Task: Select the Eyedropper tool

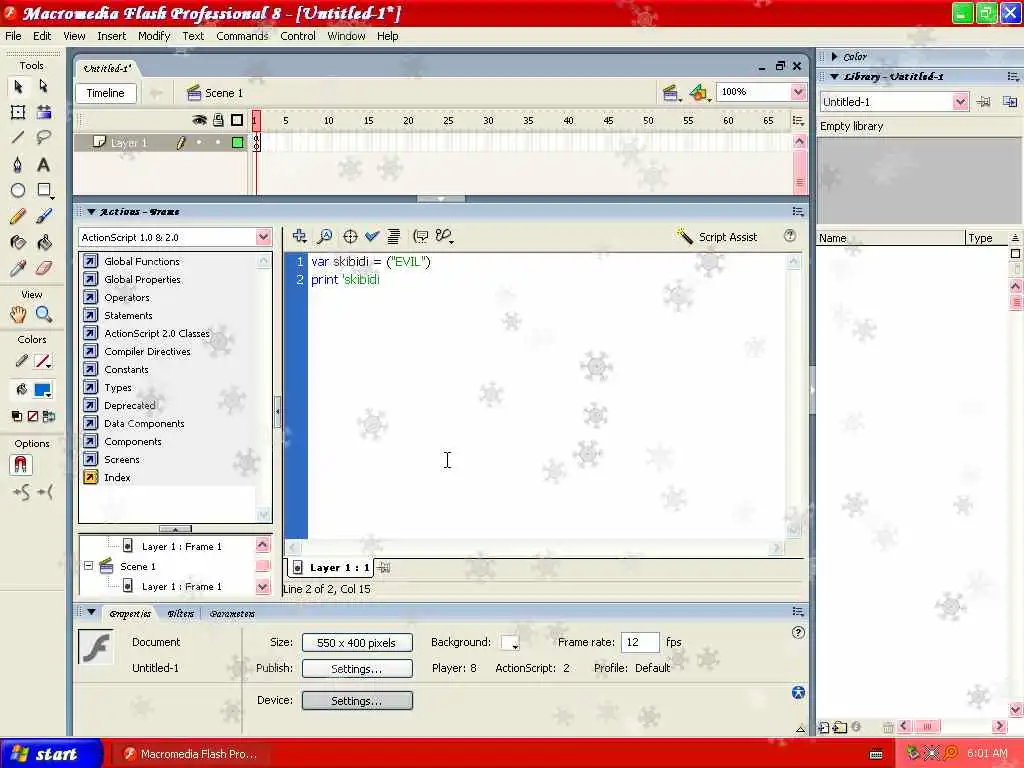Action: pyautogui.click(x=18, y=268)
